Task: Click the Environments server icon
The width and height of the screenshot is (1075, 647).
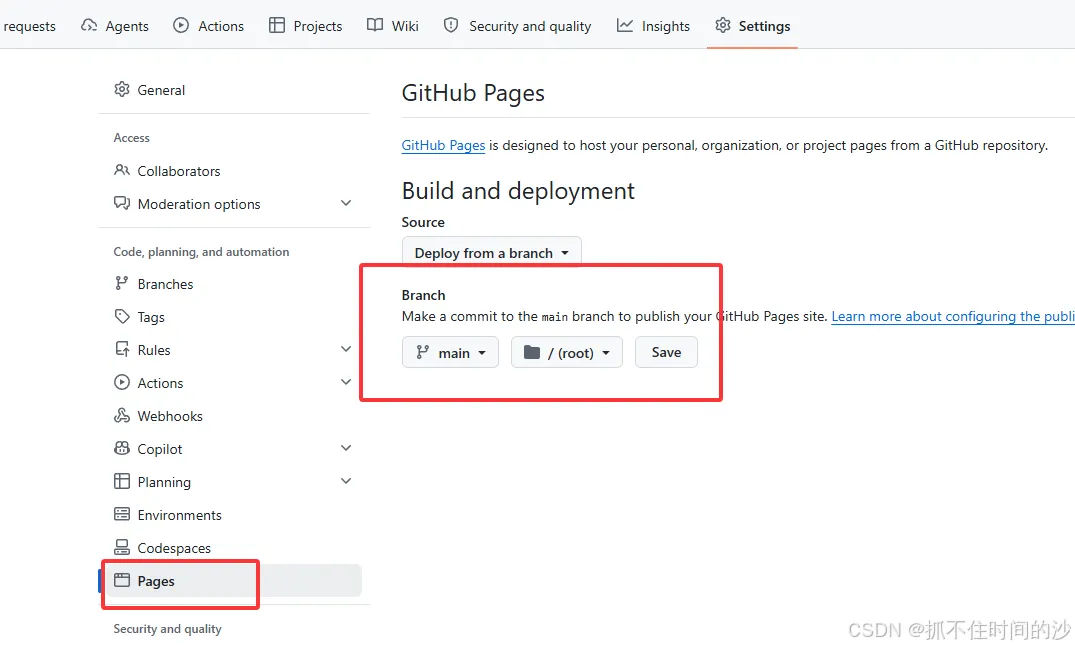Action: point(121,514)
